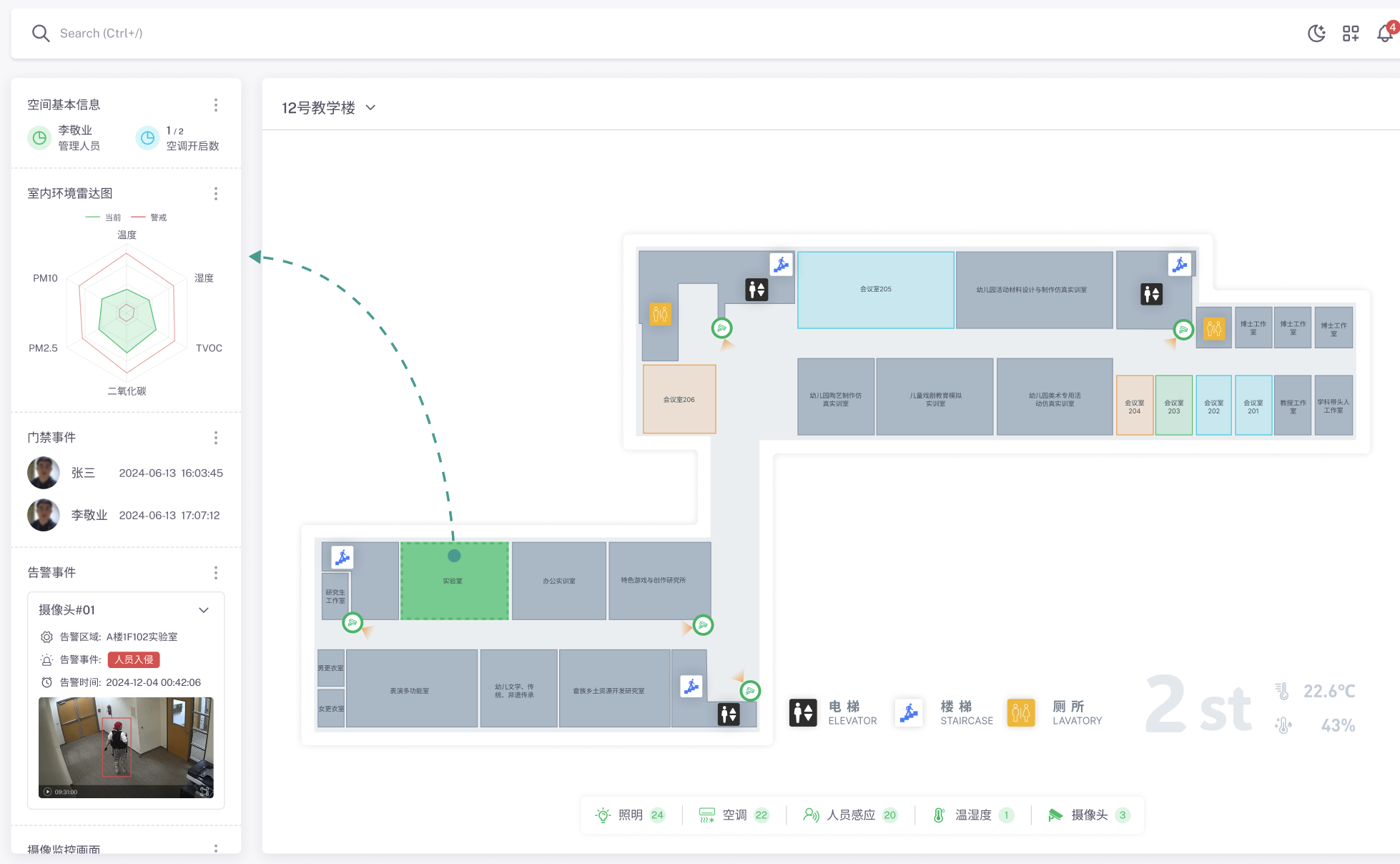Toggle the 空调 air conditioner filter

(734, 815)
